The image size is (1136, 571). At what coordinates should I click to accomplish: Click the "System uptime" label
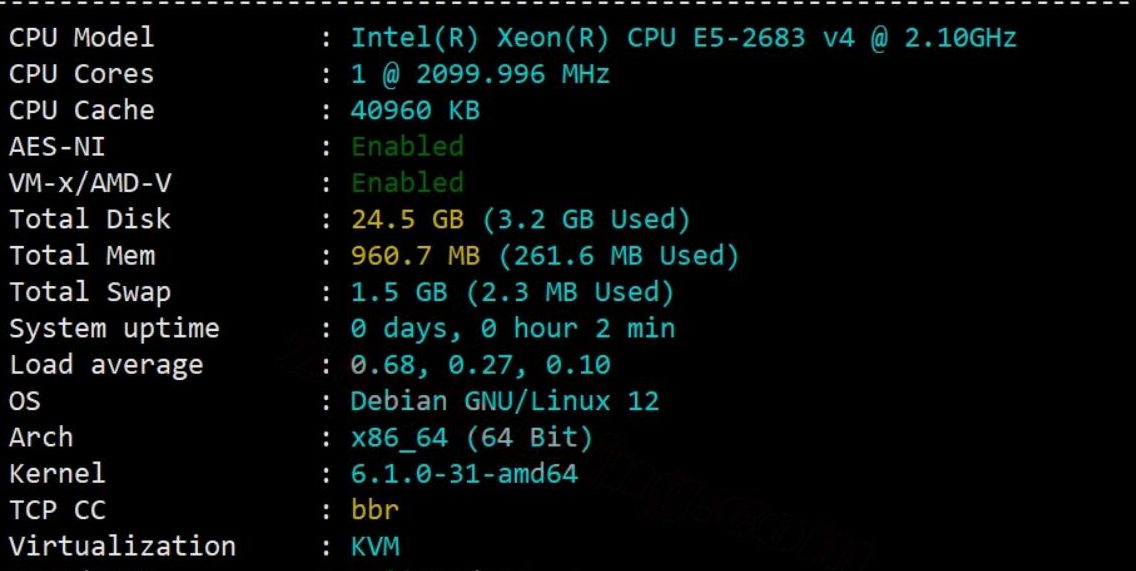tap(114, 328)
